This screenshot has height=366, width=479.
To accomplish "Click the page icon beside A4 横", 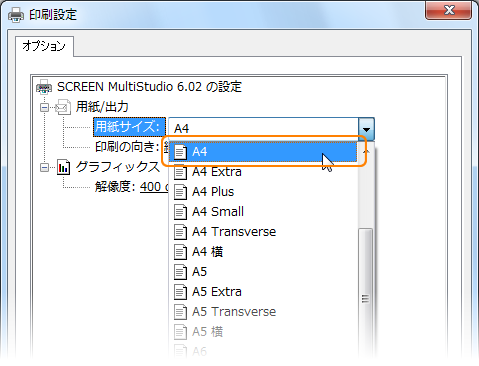I will pyautogui.click(x=180, y=252).
